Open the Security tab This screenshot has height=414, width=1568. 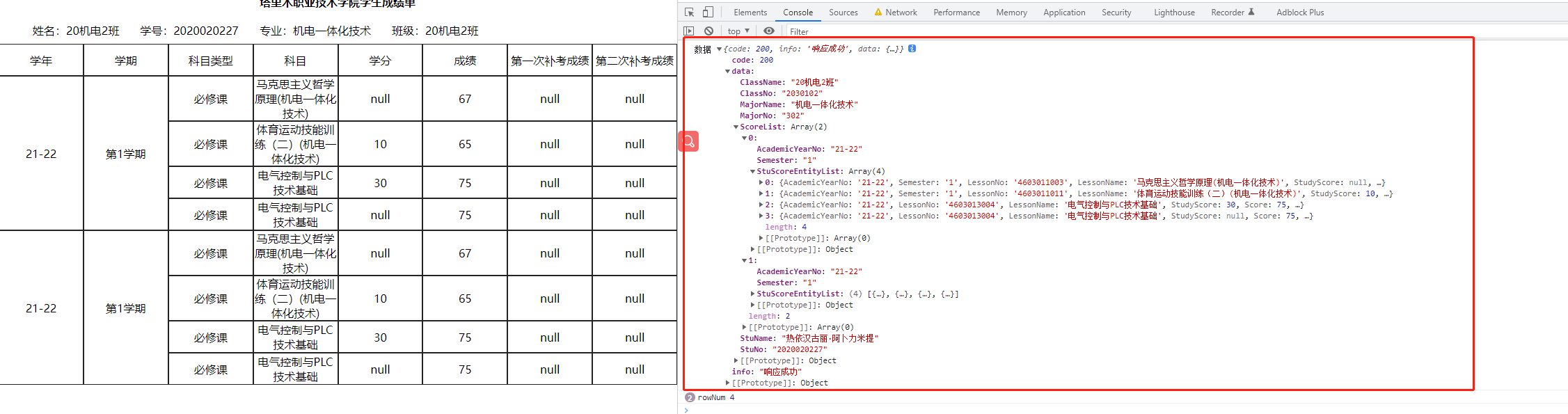click(1116, 13)
